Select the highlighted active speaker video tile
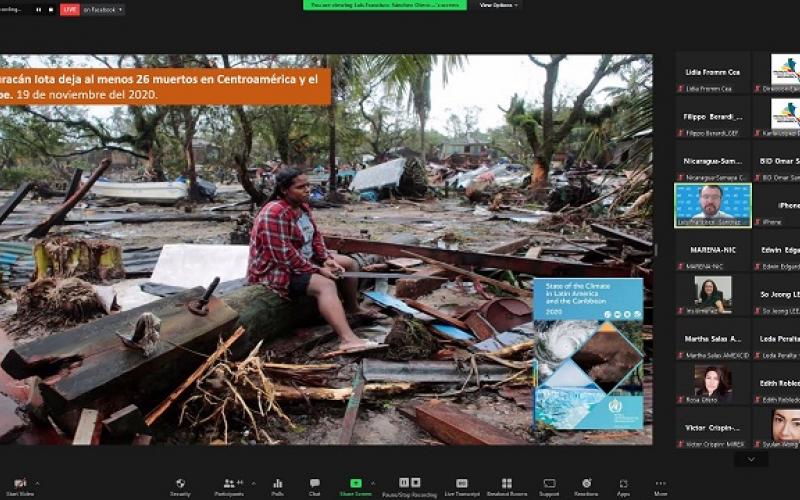 [x=712, y=204]
